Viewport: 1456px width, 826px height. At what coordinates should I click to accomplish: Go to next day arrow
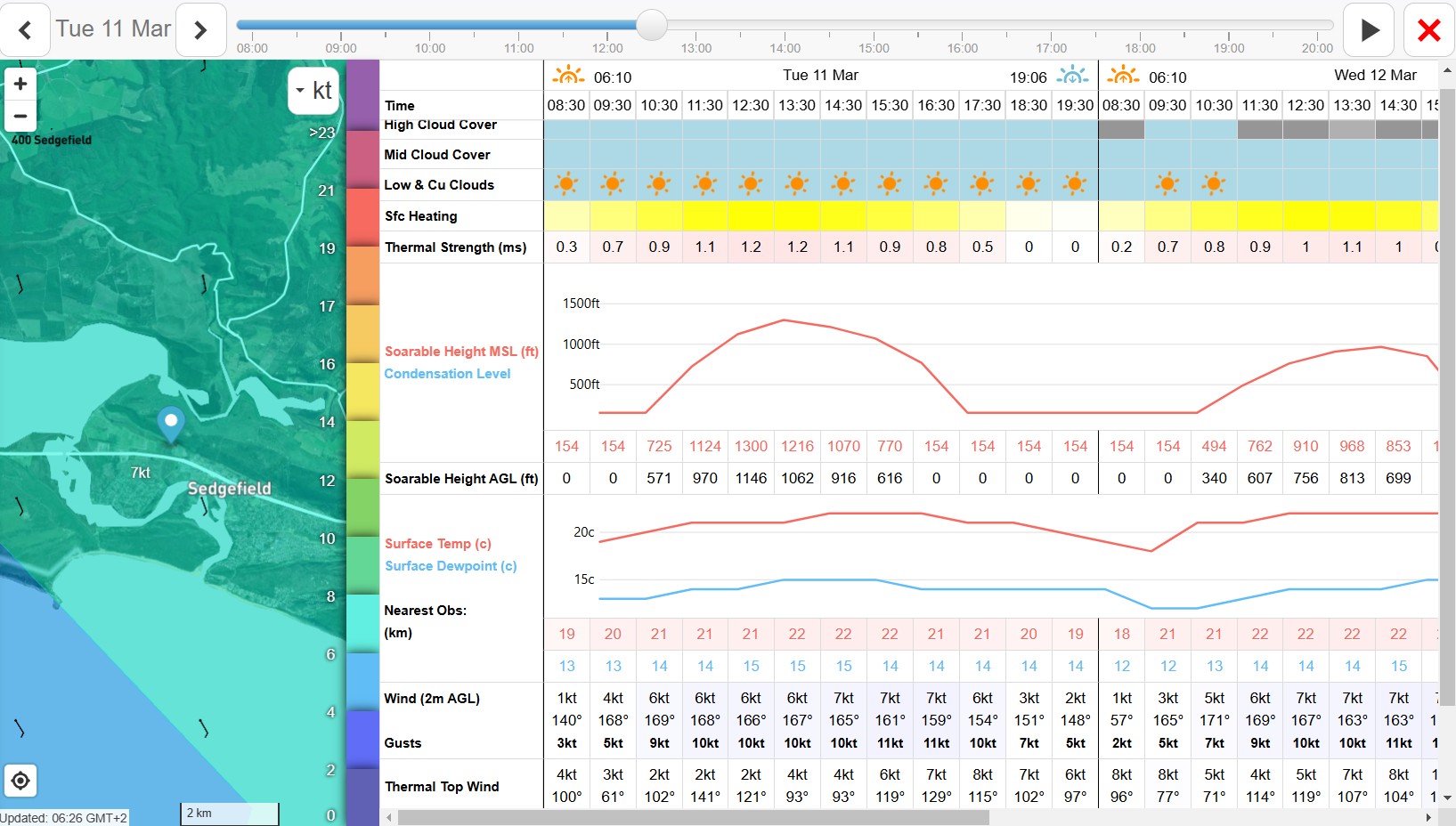200,30
